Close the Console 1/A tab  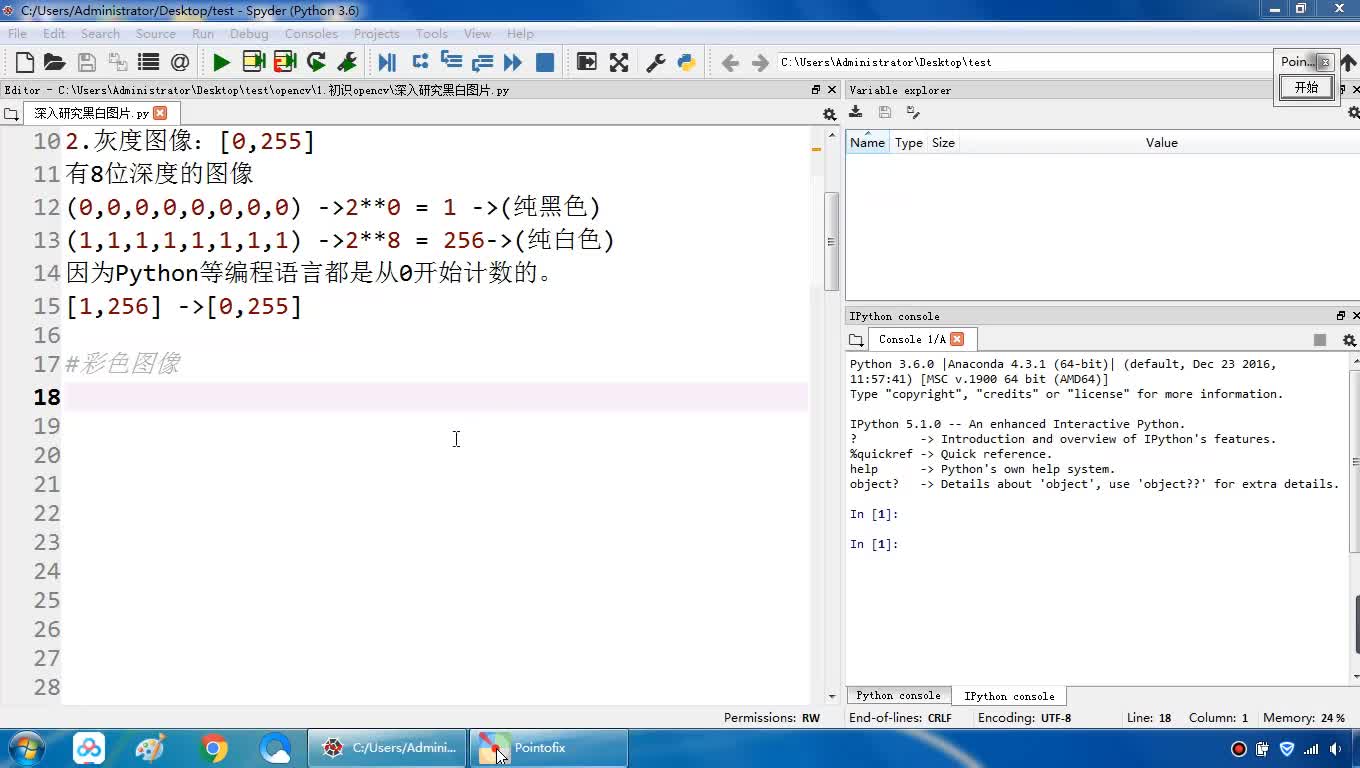tap(957, 339)
